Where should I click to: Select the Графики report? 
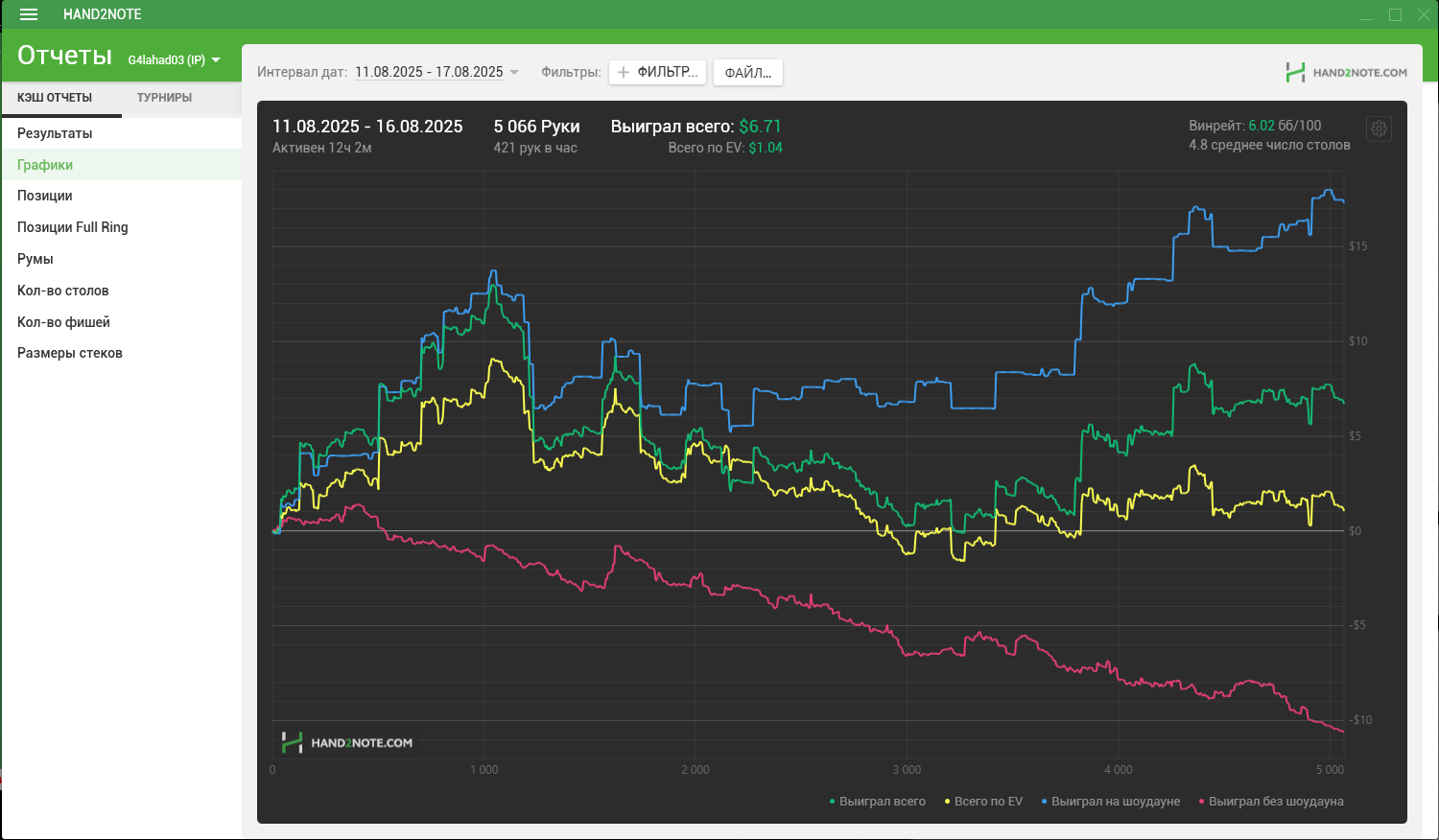(x=122, y=165)
